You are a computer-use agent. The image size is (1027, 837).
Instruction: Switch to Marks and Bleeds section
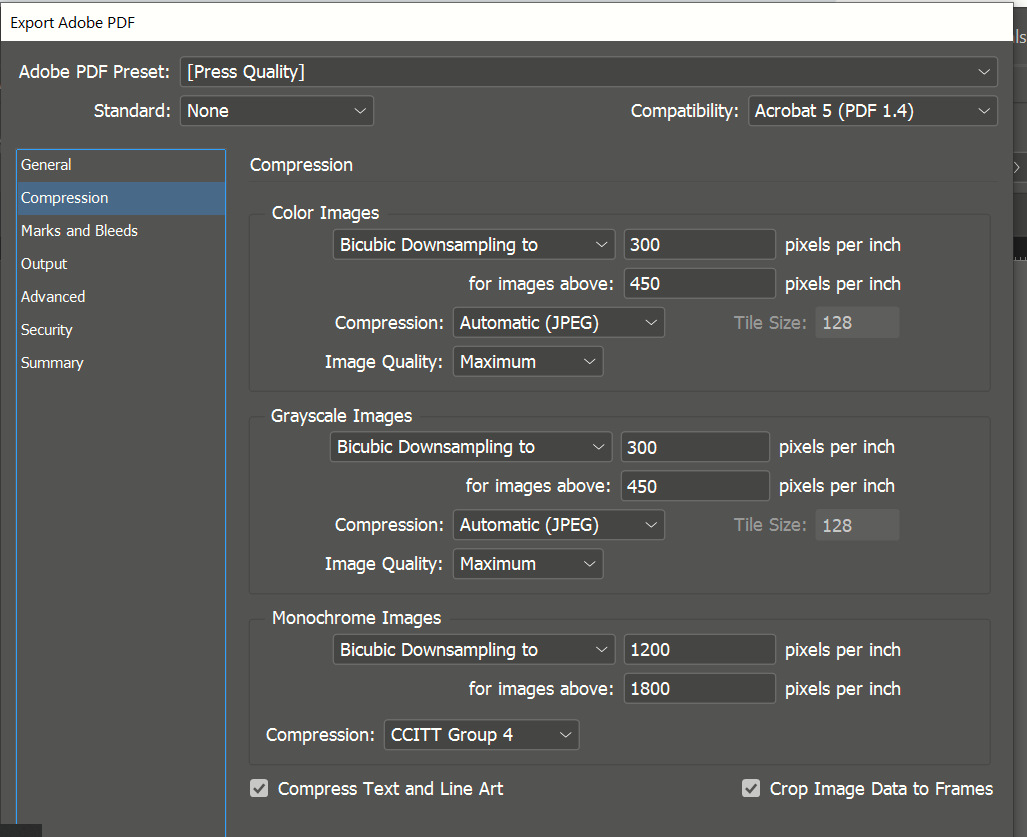pos(80,231)
